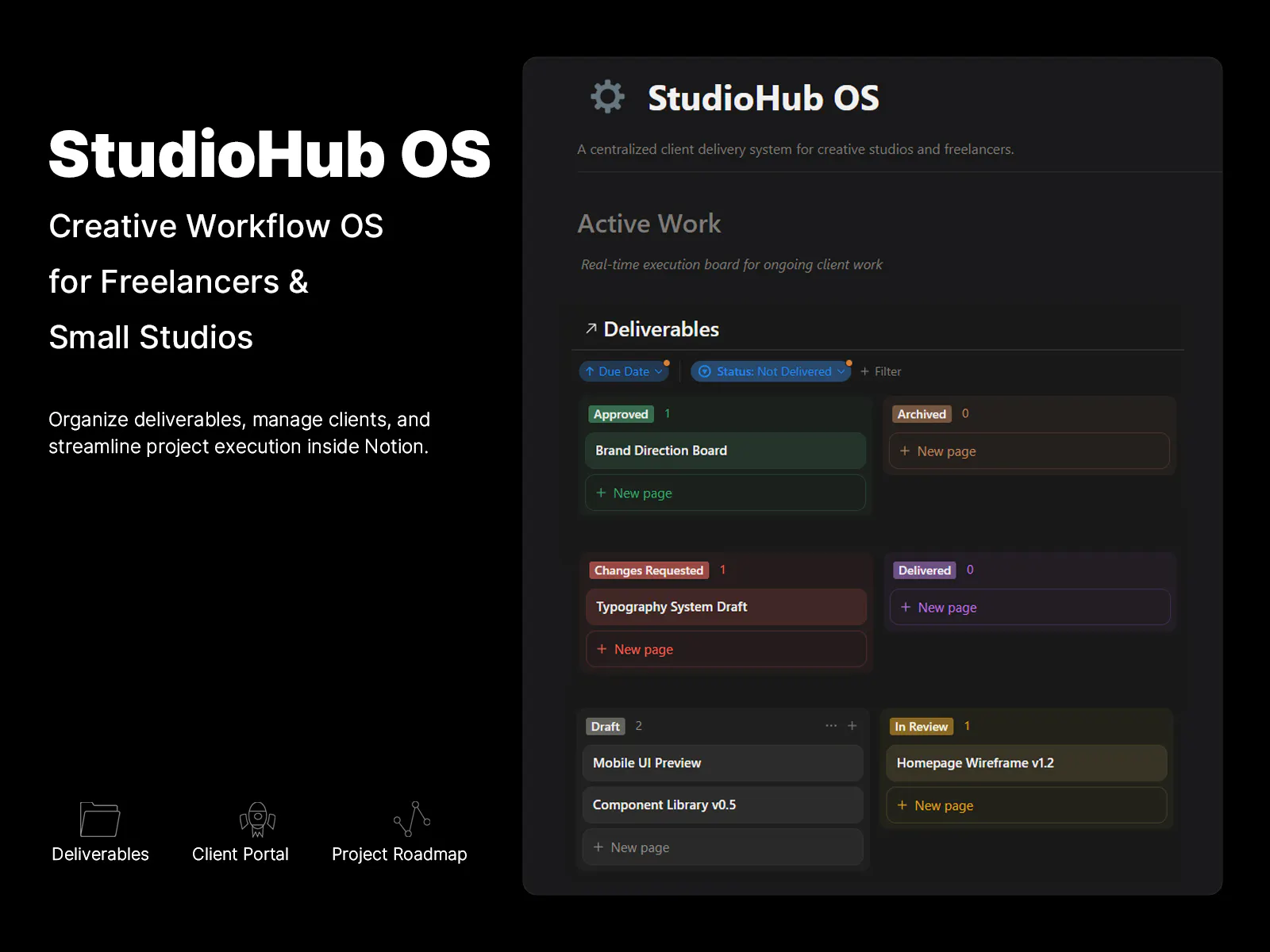Add a card with the Draft plus icon

(852, 726)
